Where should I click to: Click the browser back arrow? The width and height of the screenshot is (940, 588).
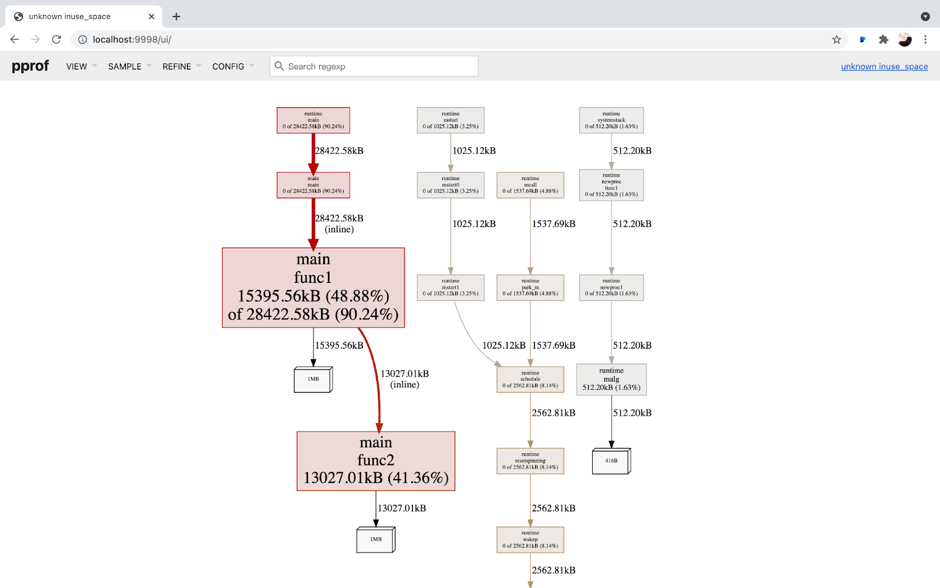[14, 39]
